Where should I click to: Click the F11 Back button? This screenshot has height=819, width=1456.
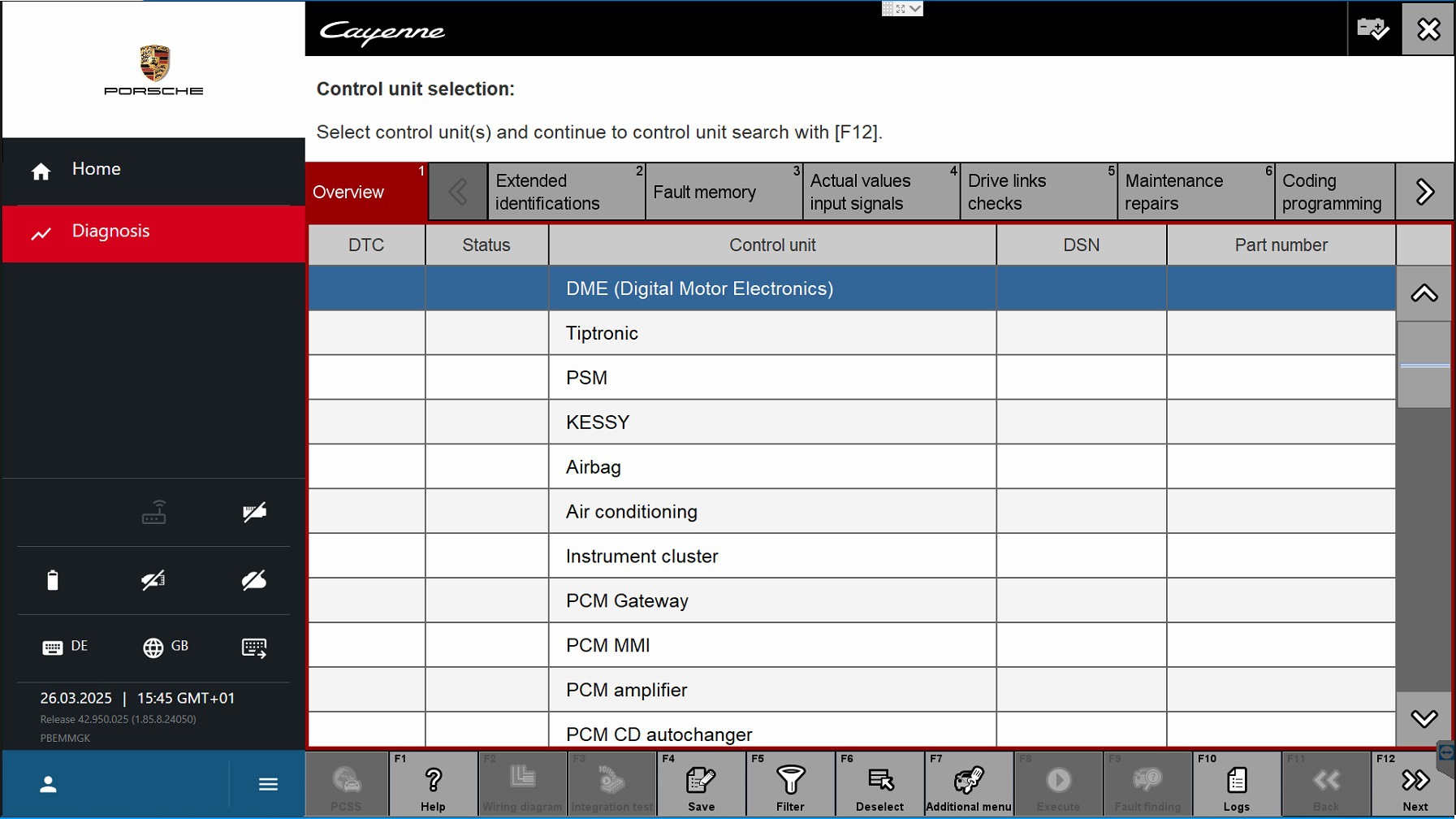(1326, 784)
